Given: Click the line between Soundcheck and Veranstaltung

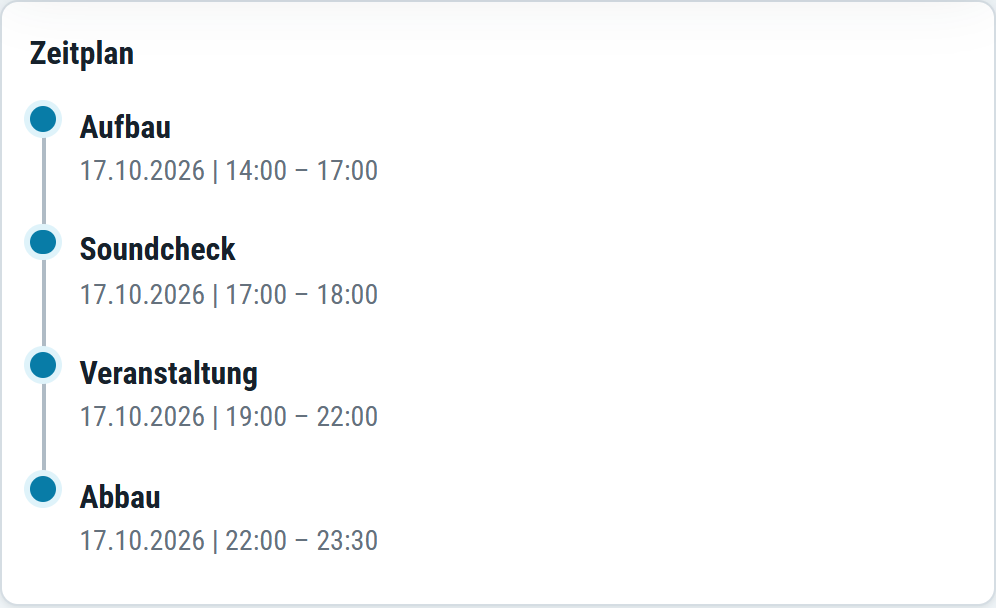Looking at the screenshot, I should click(x=43, y=304).
